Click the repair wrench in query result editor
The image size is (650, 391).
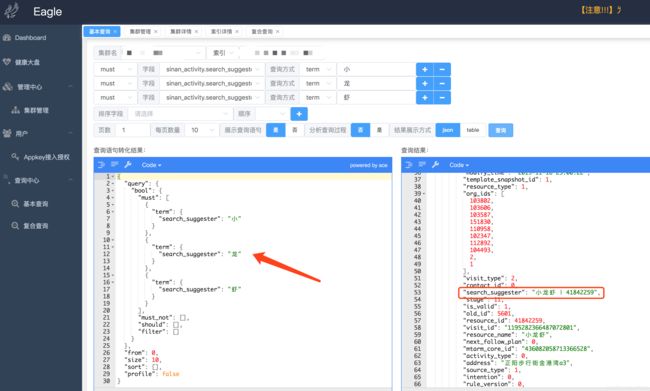tap(436, 165)
